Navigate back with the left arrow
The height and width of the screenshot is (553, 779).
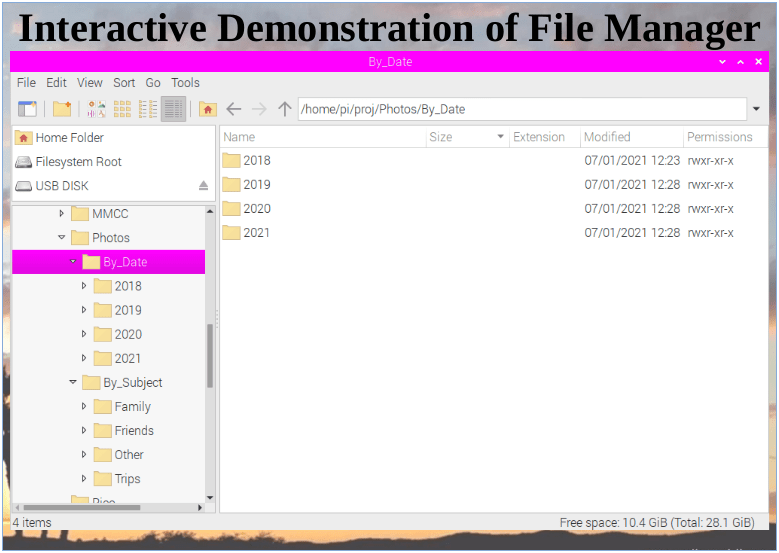point(234,109)
